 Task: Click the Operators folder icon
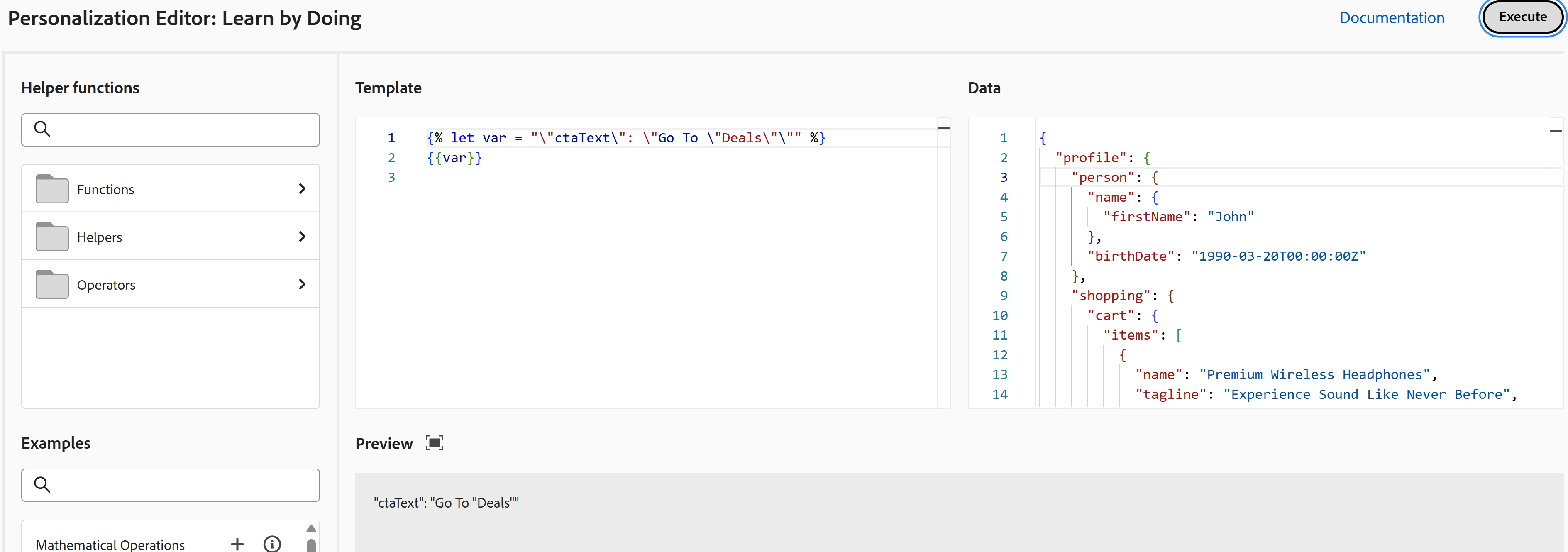pyautogui.click(x=52, y=284)
